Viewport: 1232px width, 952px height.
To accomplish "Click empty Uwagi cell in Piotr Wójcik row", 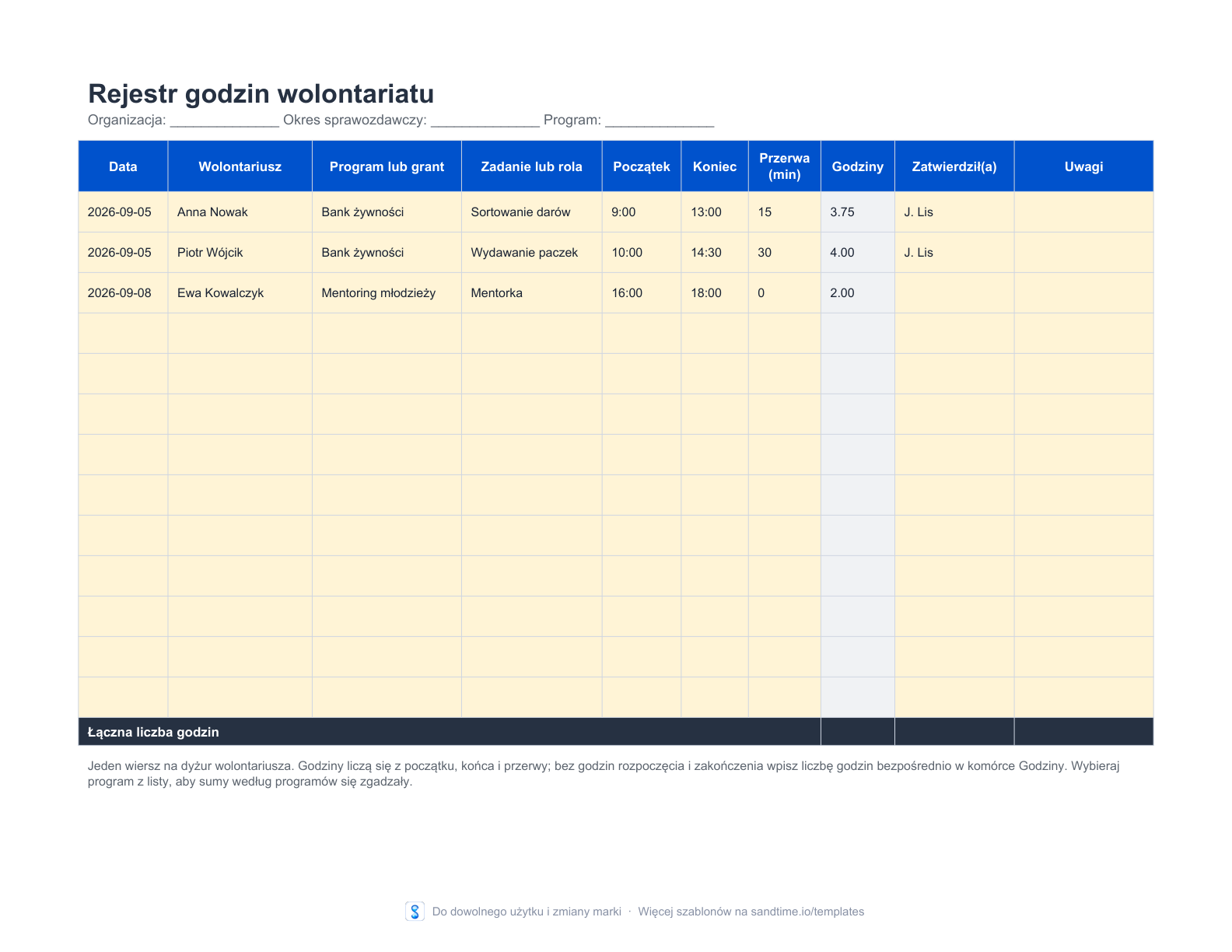I will [x=1083, y=252].
